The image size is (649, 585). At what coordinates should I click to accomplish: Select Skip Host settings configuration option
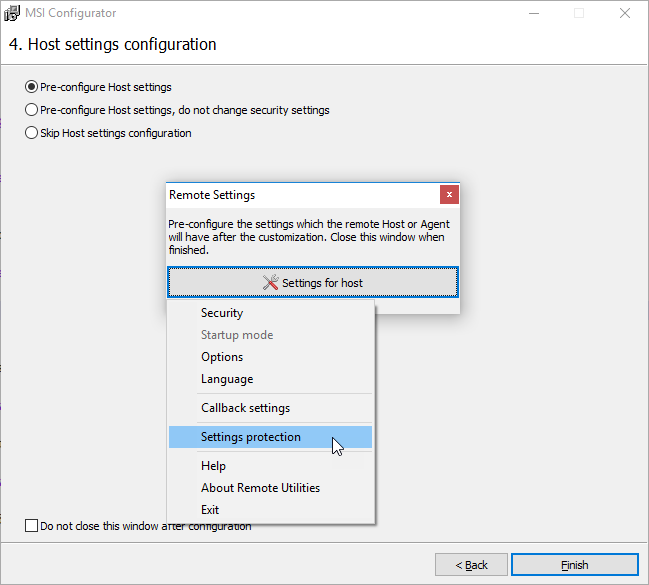point(32,133)
